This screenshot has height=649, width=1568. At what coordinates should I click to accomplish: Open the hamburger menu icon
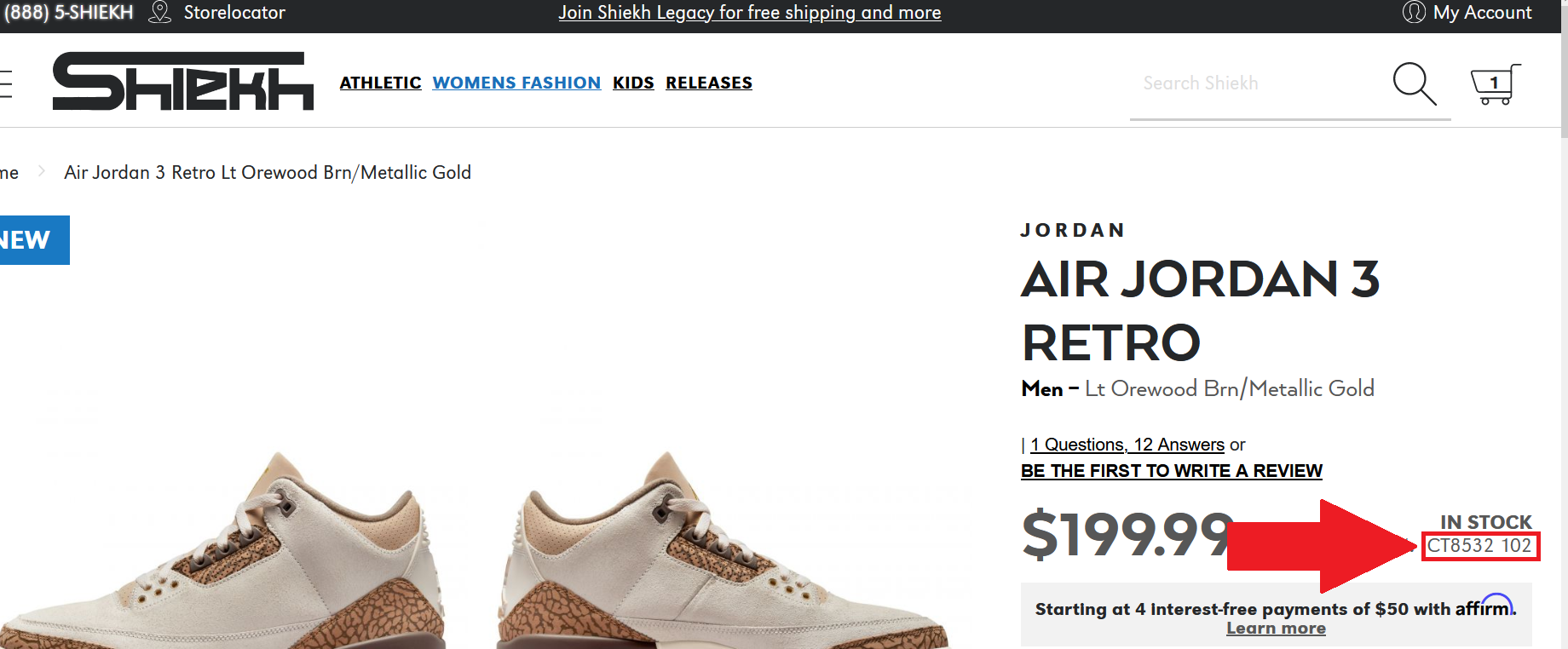pos(5,83)
